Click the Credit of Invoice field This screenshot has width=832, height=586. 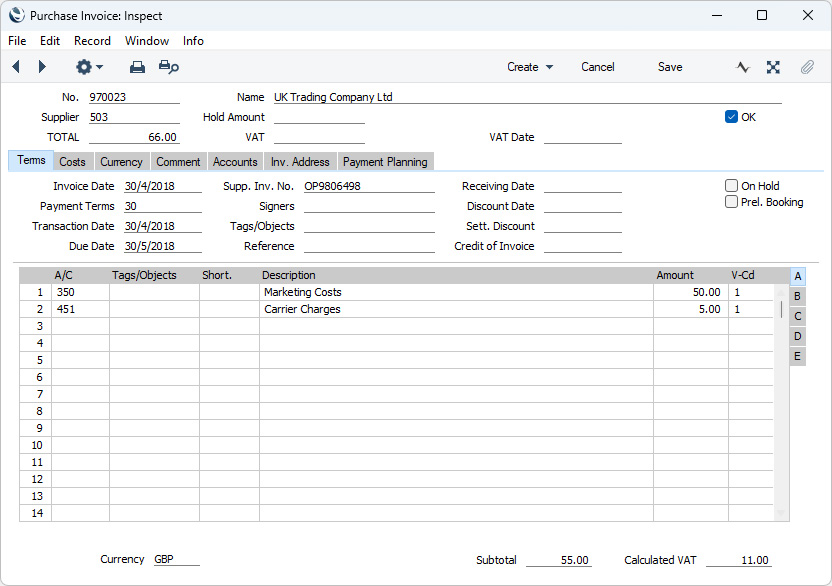[x=583, y=246]
